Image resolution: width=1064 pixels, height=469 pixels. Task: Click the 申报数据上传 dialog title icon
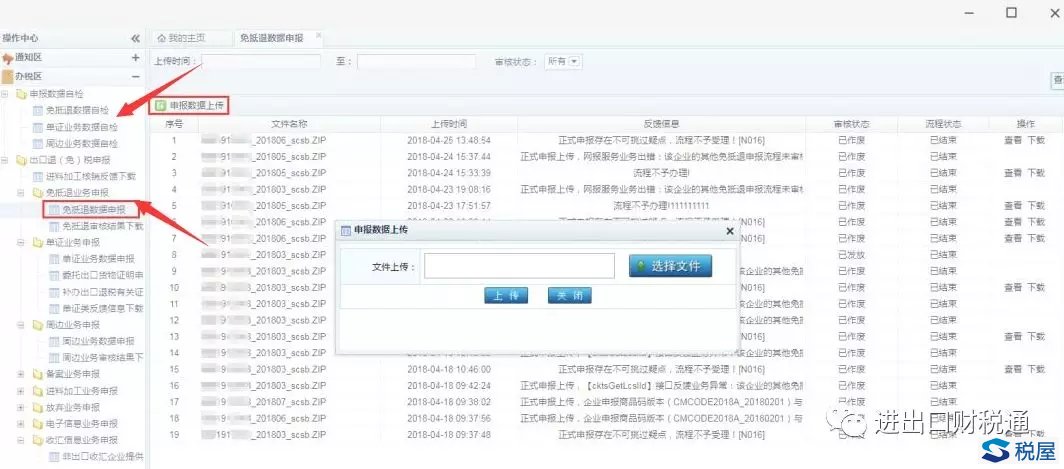(x=345, y=231)
